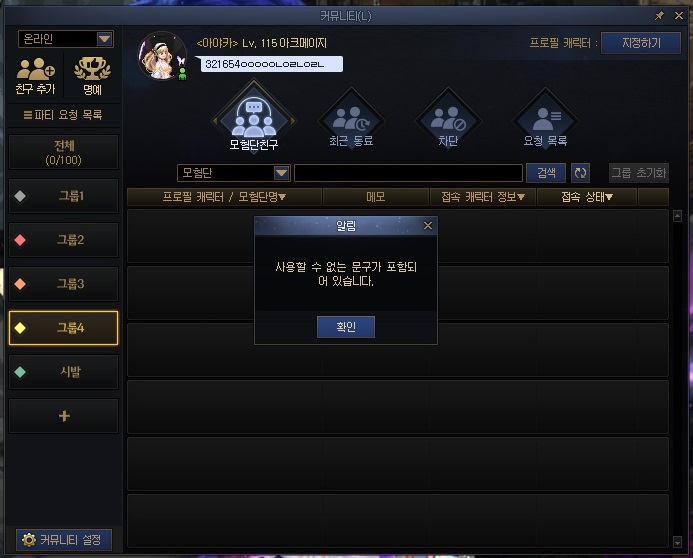693x558 pixels.
Task: Select the 그룹2 red group tab
Action: point(64,240)
